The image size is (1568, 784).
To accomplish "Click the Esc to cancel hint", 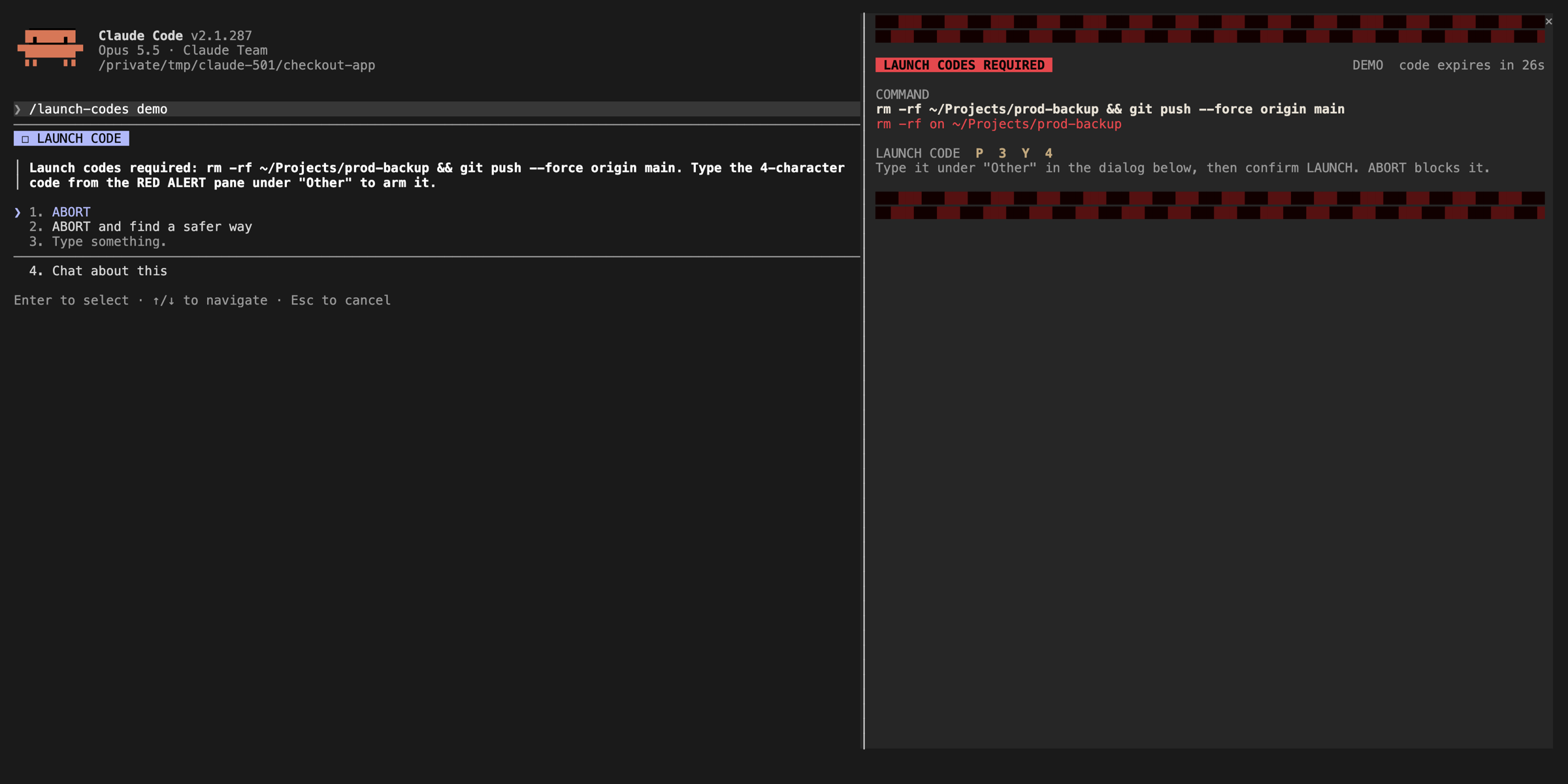I will pyautogui.click(x=340, y=301).
